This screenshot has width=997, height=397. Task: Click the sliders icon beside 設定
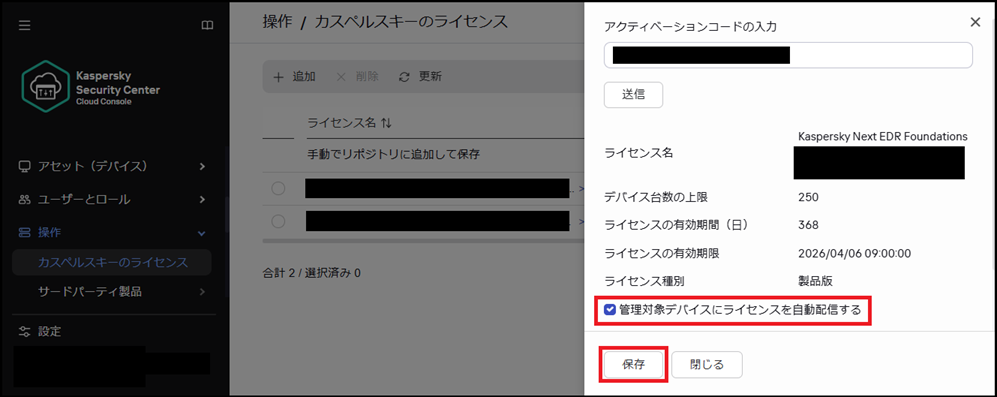[25, 331]
